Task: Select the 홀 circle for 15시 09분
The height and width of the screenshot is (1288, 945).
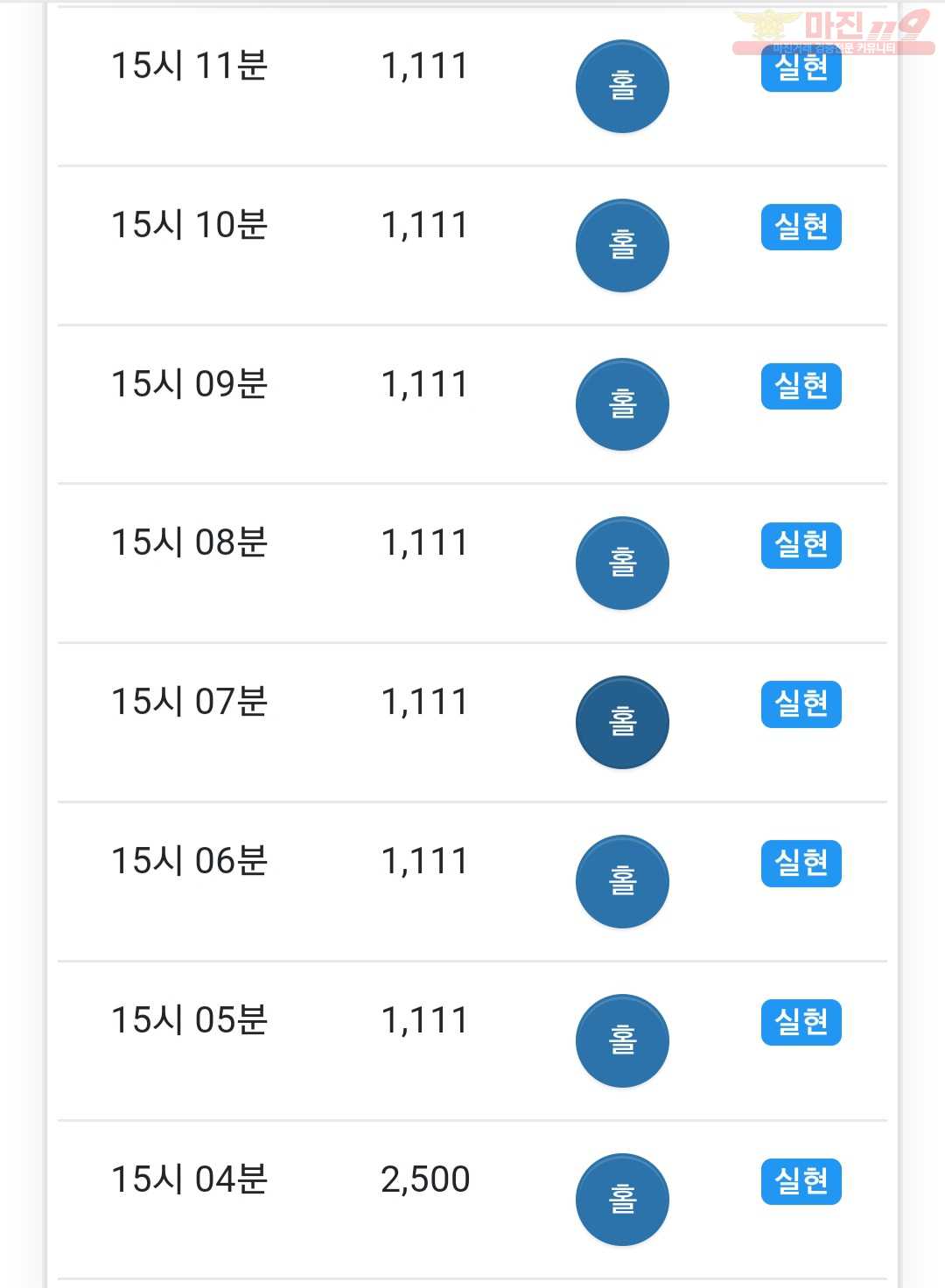Action: coord(622,404)
